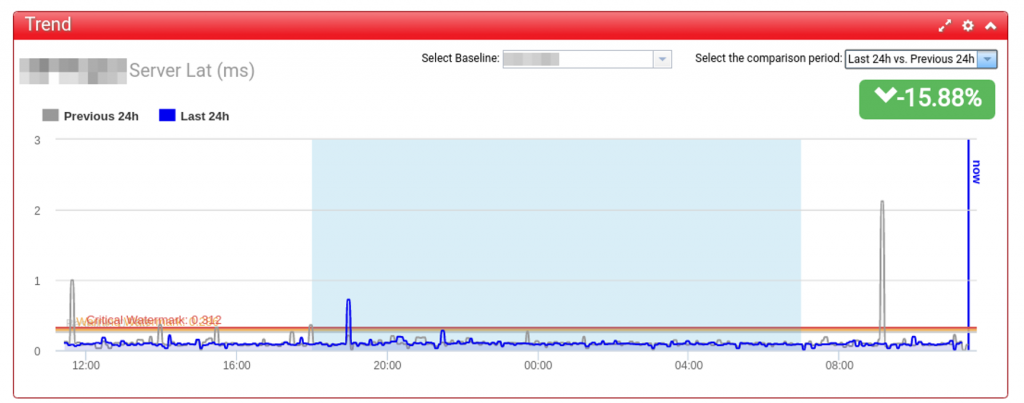Click the 04:00 x-axis label
Image resolution: width=1024 pixels, height=403 pixels.
click(x=688, y=366)
